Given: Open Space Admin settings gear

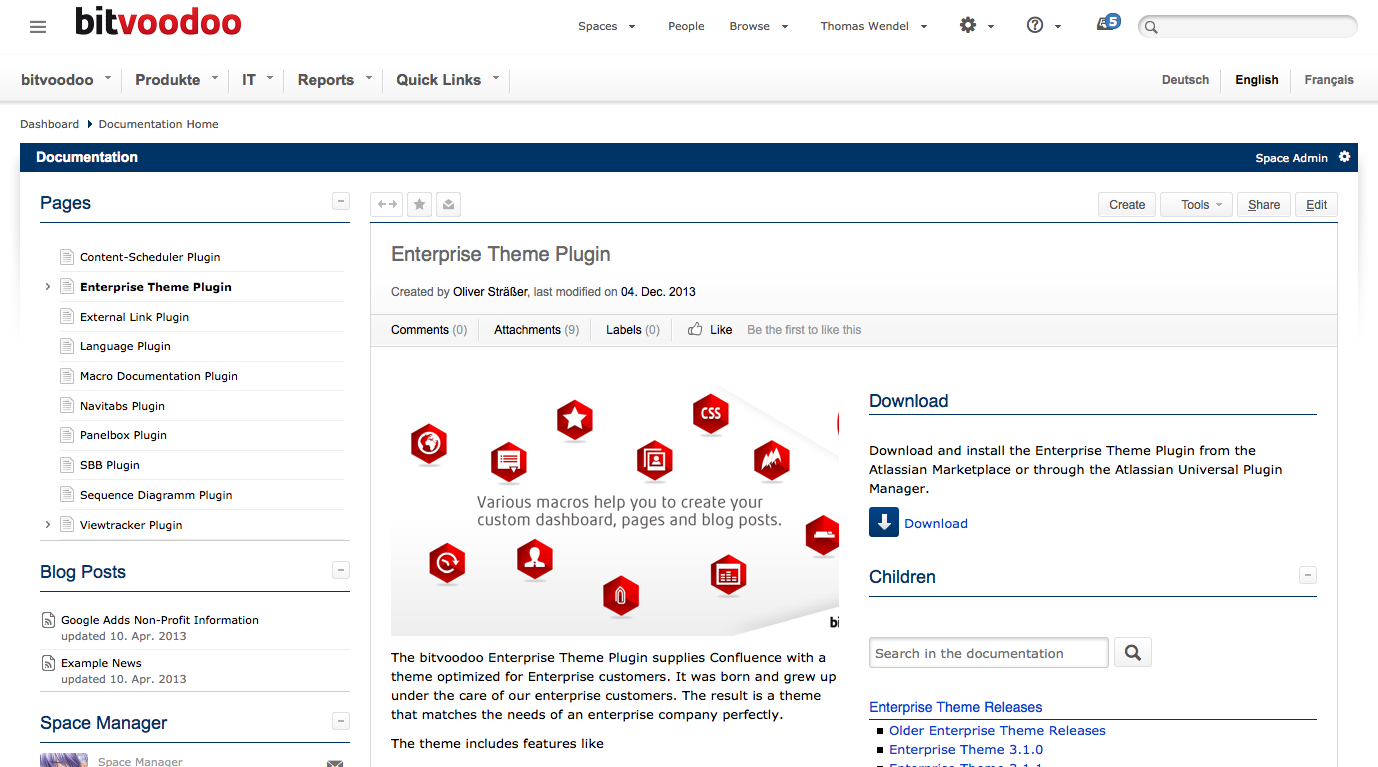Looking at the screenshot, I should click(x=1345, y=157).
